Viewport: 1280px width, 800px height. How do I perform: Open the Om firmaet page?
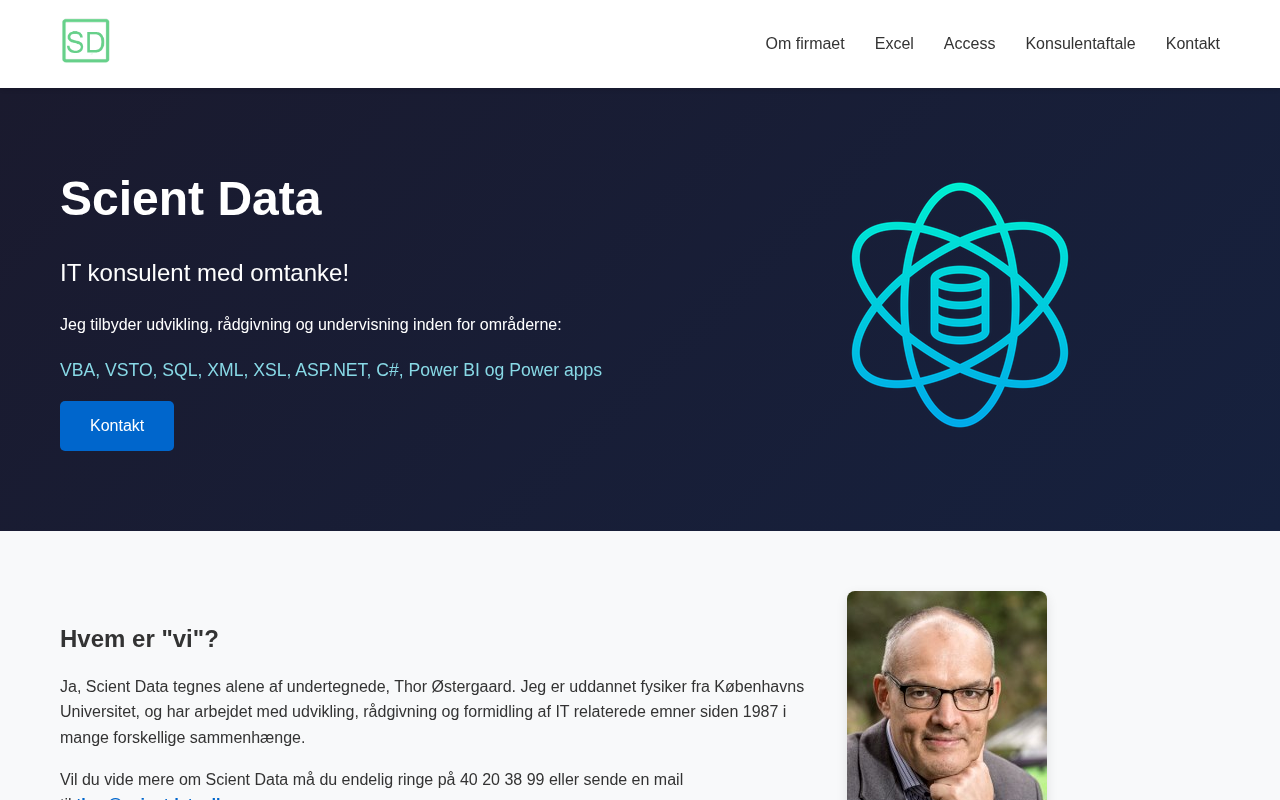tap(805, 44)
